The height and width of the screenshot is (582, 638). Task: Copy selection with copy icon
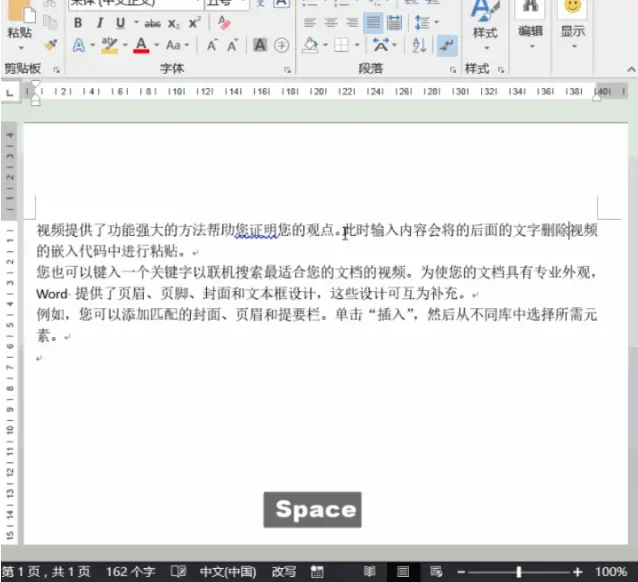click(x=50, y=23)
